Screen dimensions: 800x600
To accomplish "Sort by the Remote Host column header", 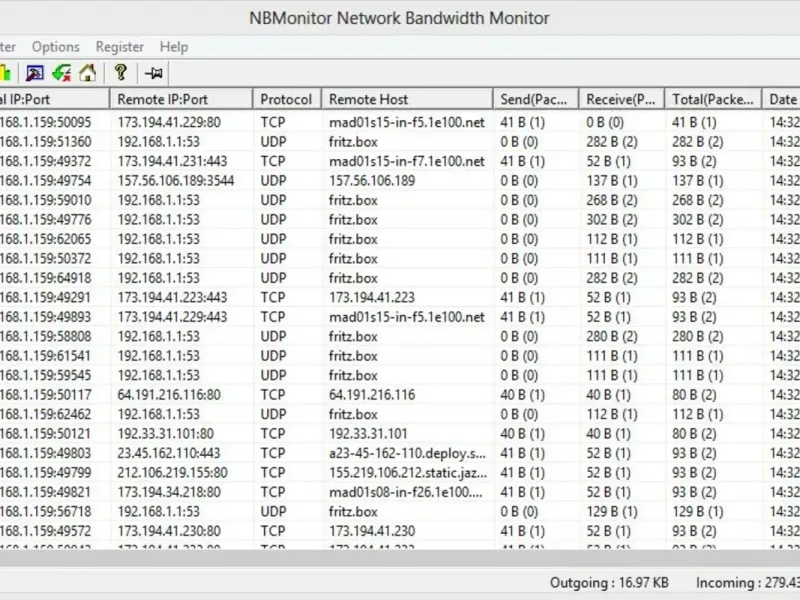I will pyautogui.click(x=407, y=99).
